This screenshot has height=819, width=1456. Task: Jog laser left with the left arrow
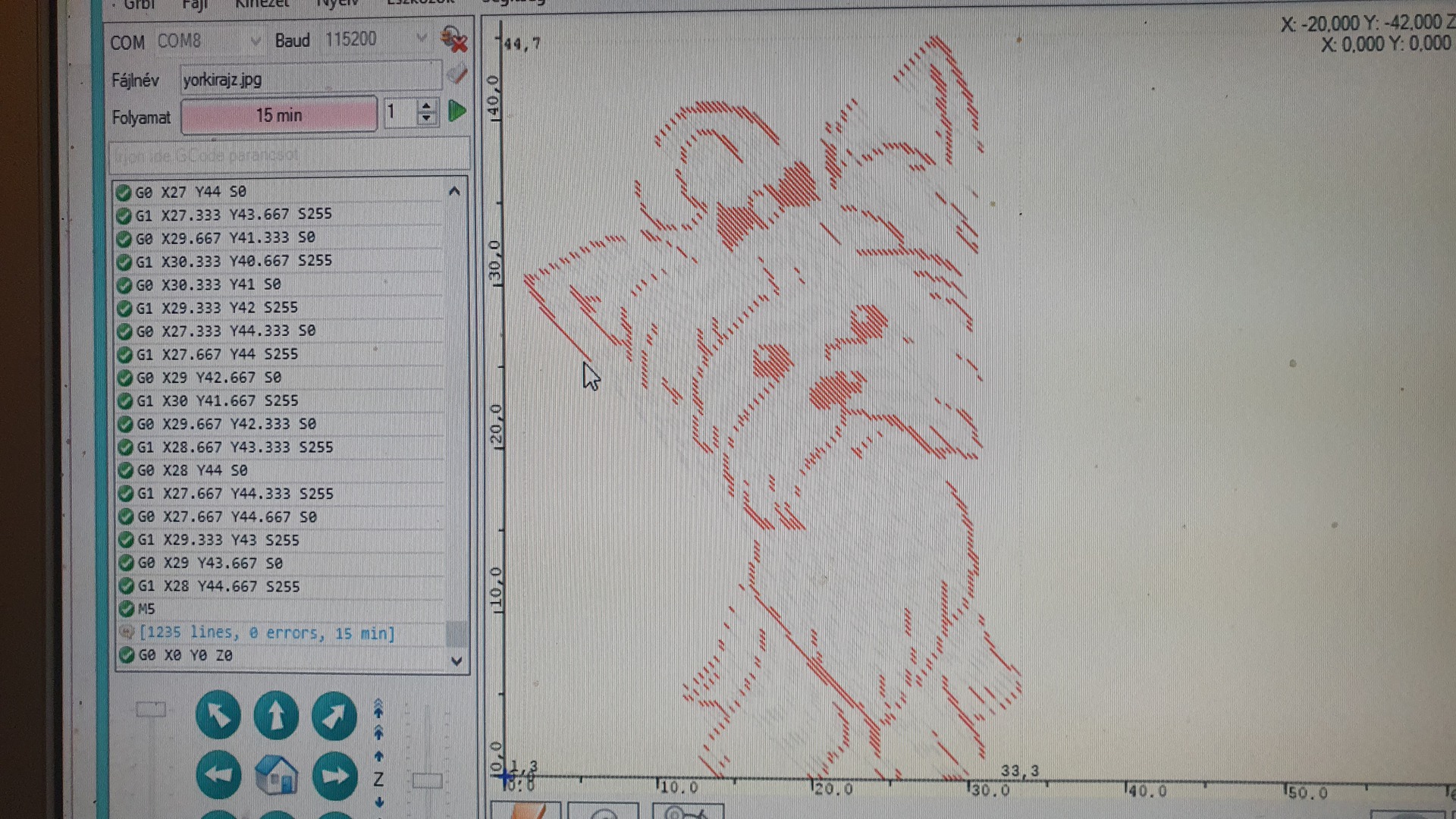pos(218,774)
